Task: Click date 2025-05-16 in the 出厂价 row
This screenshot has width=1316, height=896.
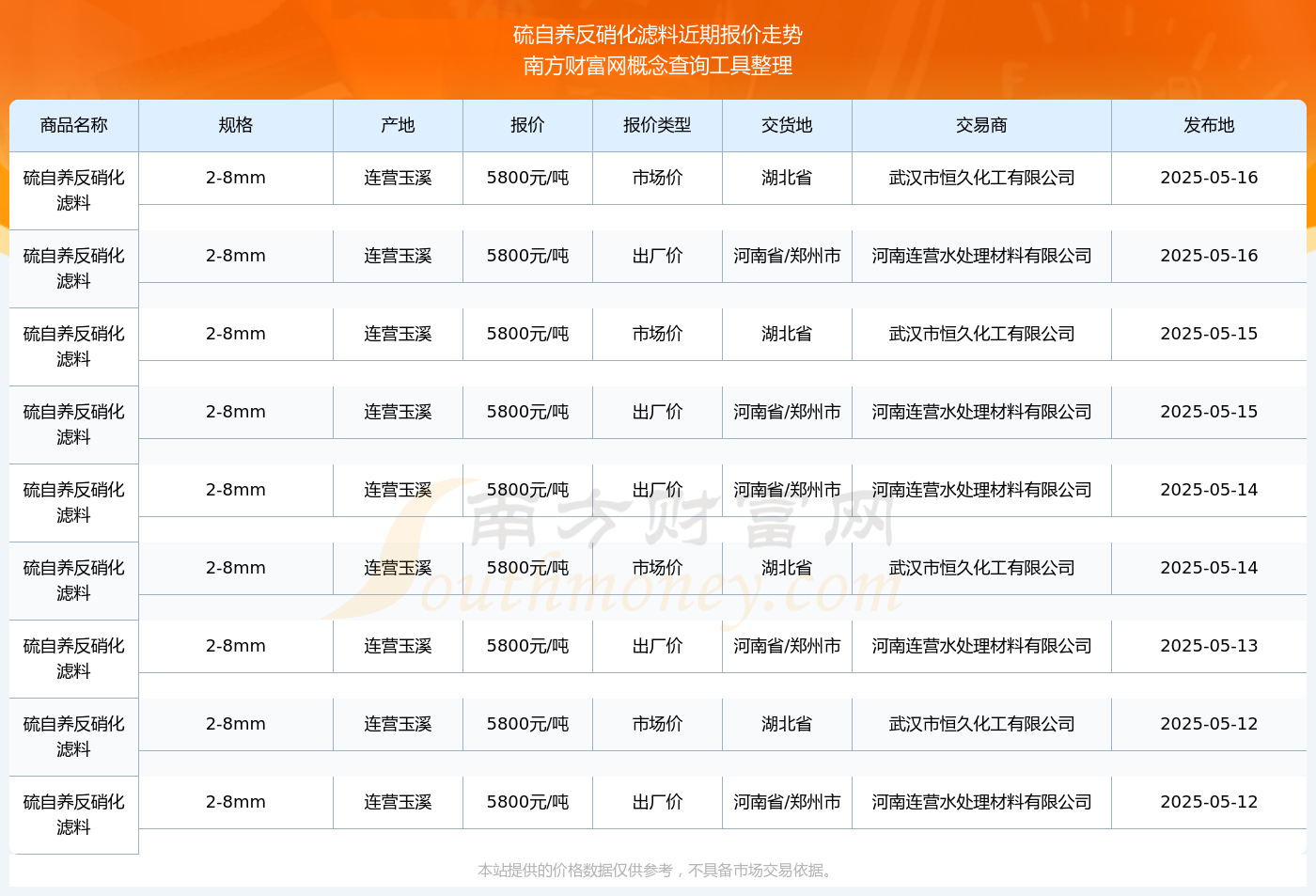Action: [x=1209, y=256]
